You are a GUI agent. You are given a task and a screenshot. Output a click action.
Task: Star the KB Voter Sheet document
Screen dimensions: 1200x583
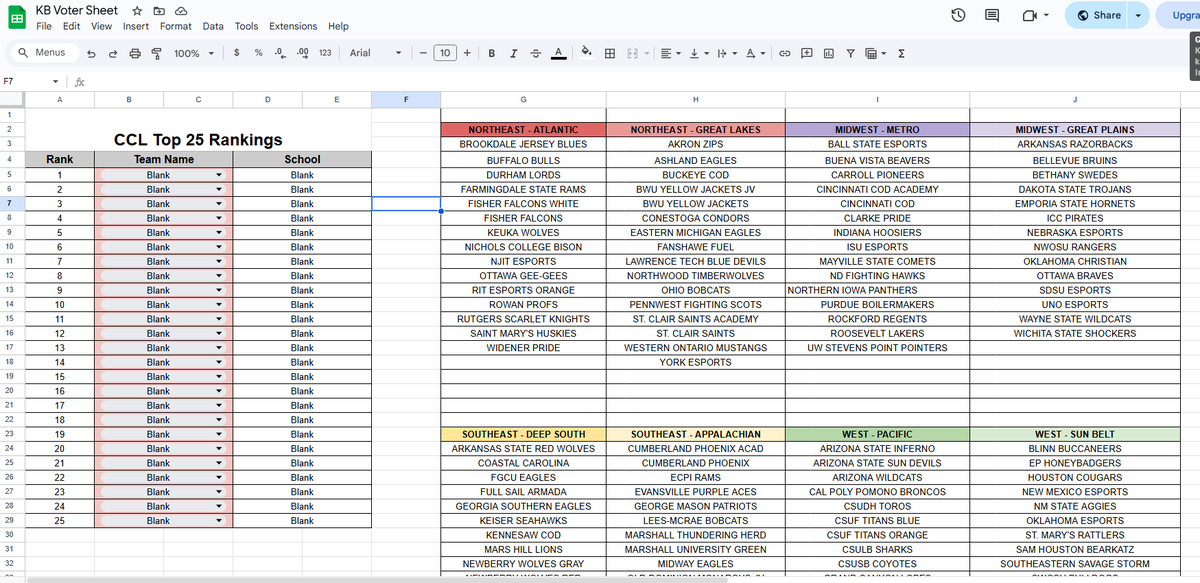click(136, 10)
